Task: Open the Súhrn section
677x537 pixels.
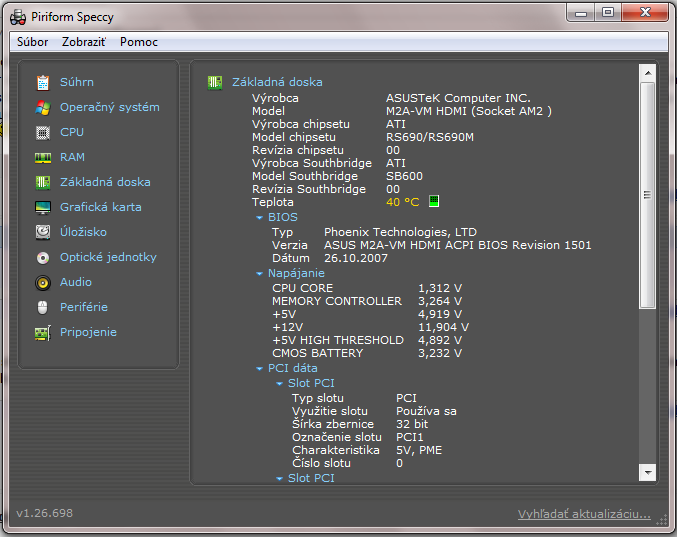Action: tap(77, 82)
